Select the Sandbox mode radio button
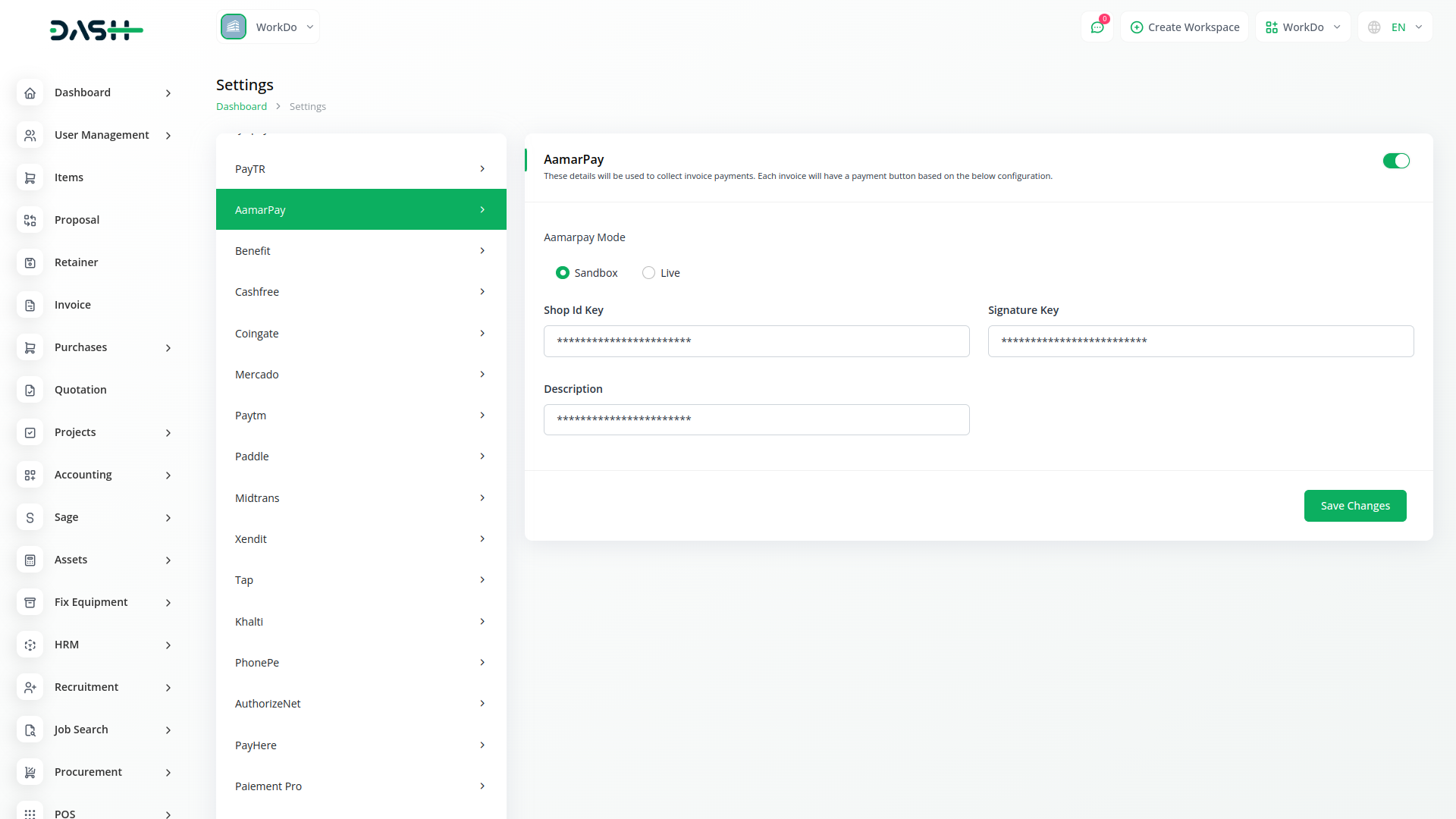This screenshot has height=819, width=1456. point(563,273)
